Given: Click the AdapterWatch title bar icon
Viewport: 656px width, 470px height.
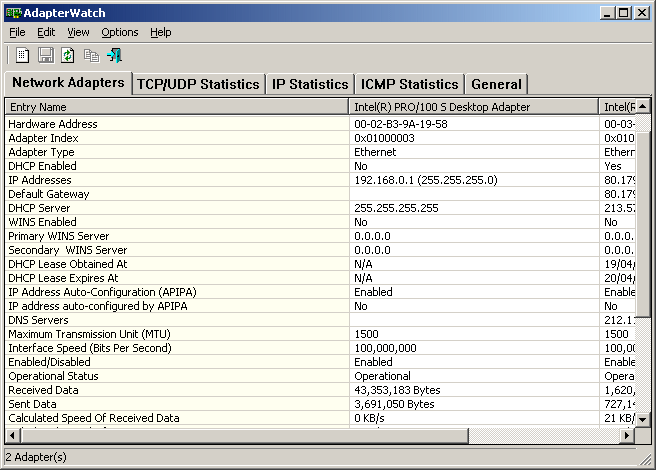Looking at the screenshot, I should [x=12, y=12].
